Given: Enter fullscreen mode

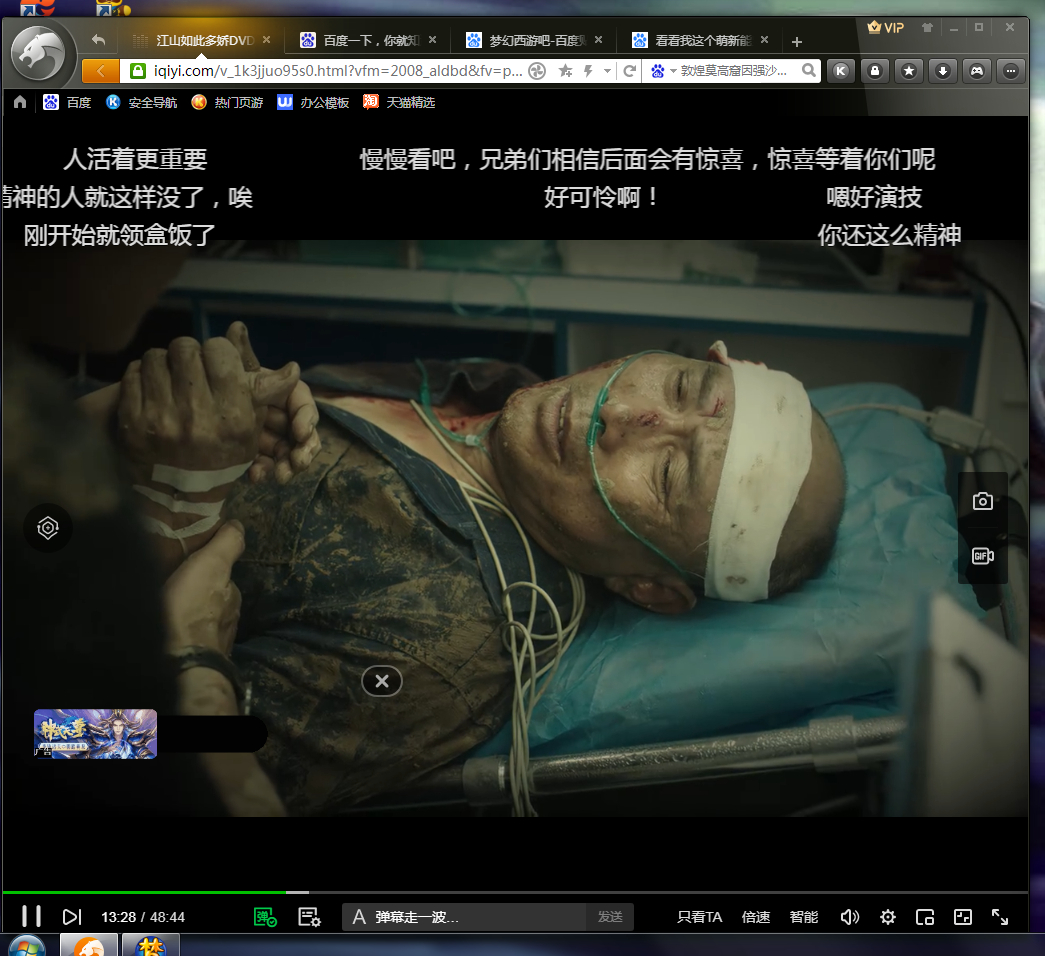Looking at the screenshot, I should pos(1000,917).
